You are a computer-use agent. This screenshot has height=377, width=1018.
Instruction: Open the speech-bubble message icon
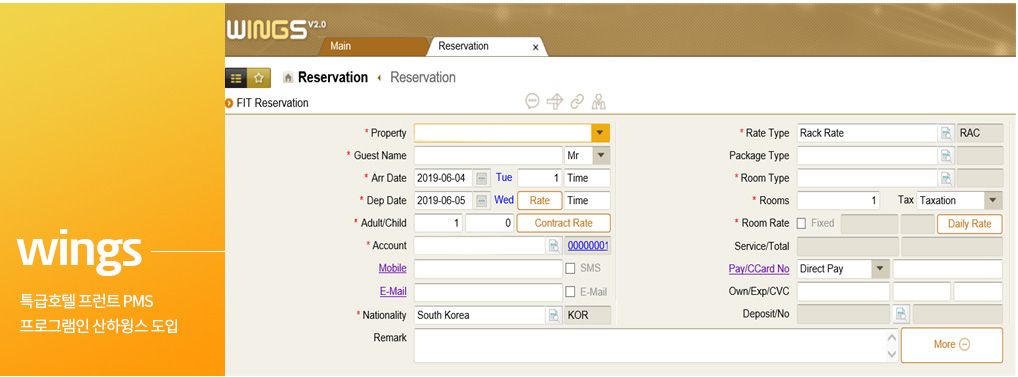click(x=532, y=101)
